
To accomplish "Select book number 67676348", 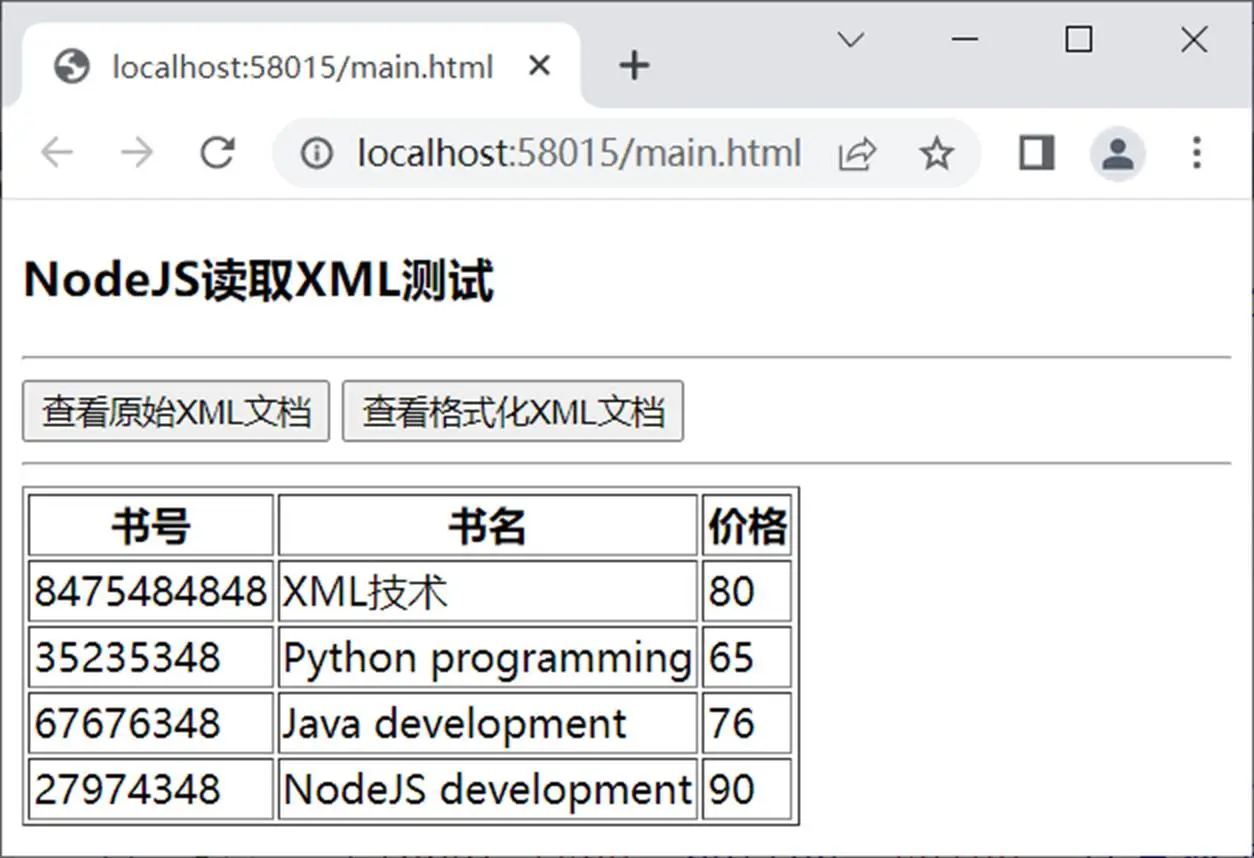I will (x=151, y=723).
